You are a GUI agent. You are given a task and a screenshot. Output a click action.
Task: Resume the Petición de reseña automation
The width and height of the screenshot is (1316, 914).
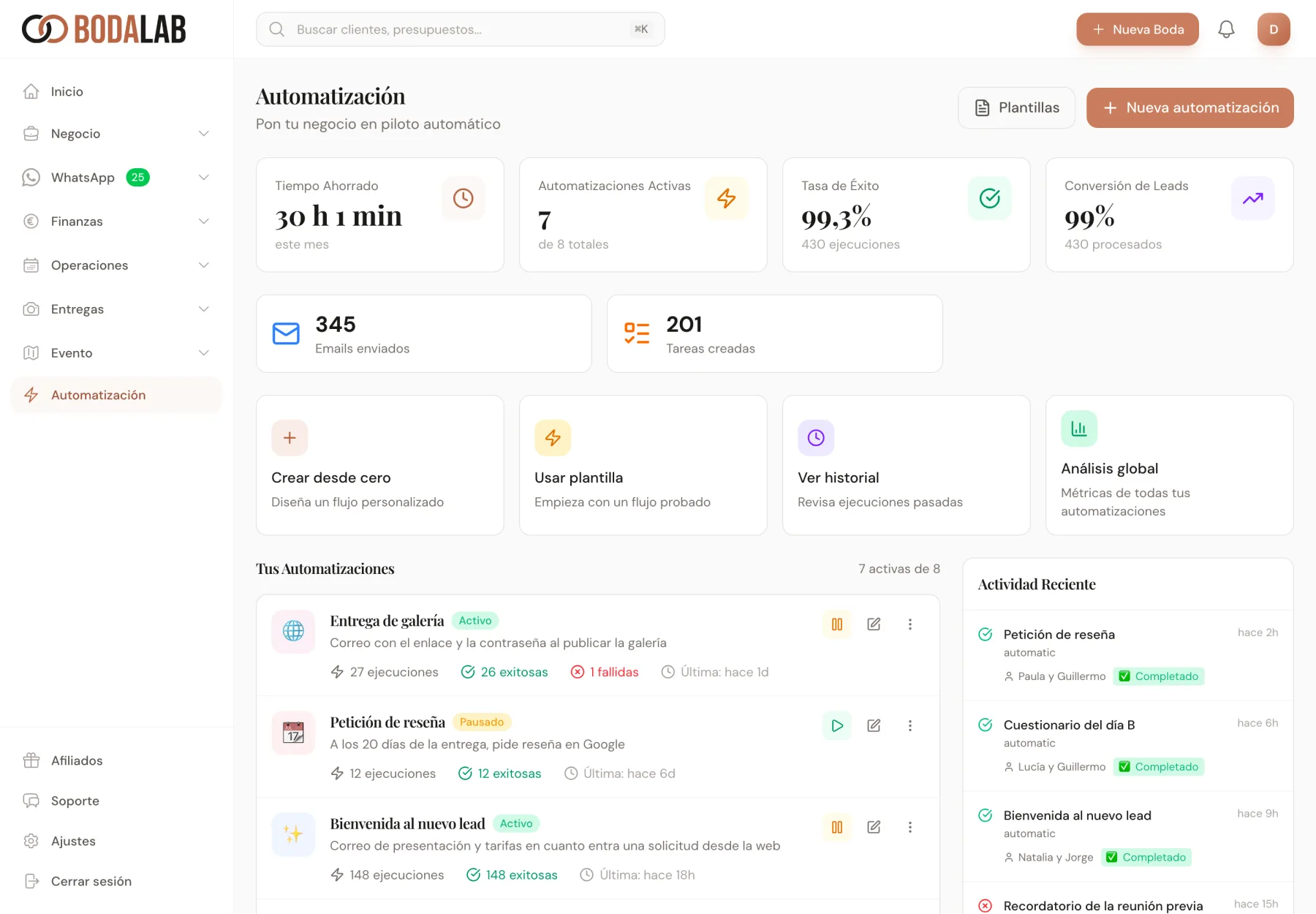coord(837,726)
